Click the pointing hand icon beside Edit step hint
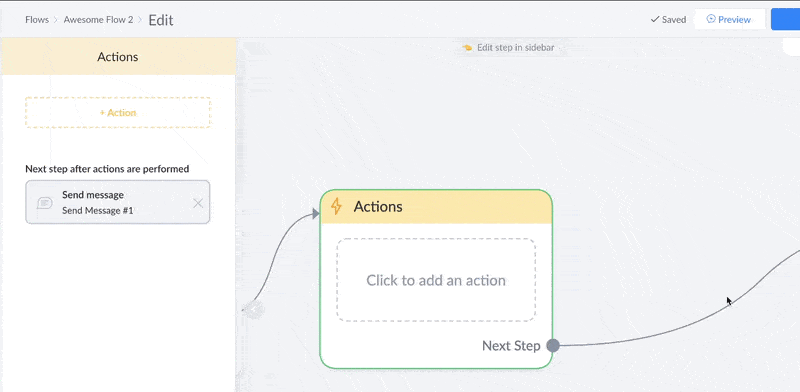Screen dimensions: 800x392 tap(467, 47)
